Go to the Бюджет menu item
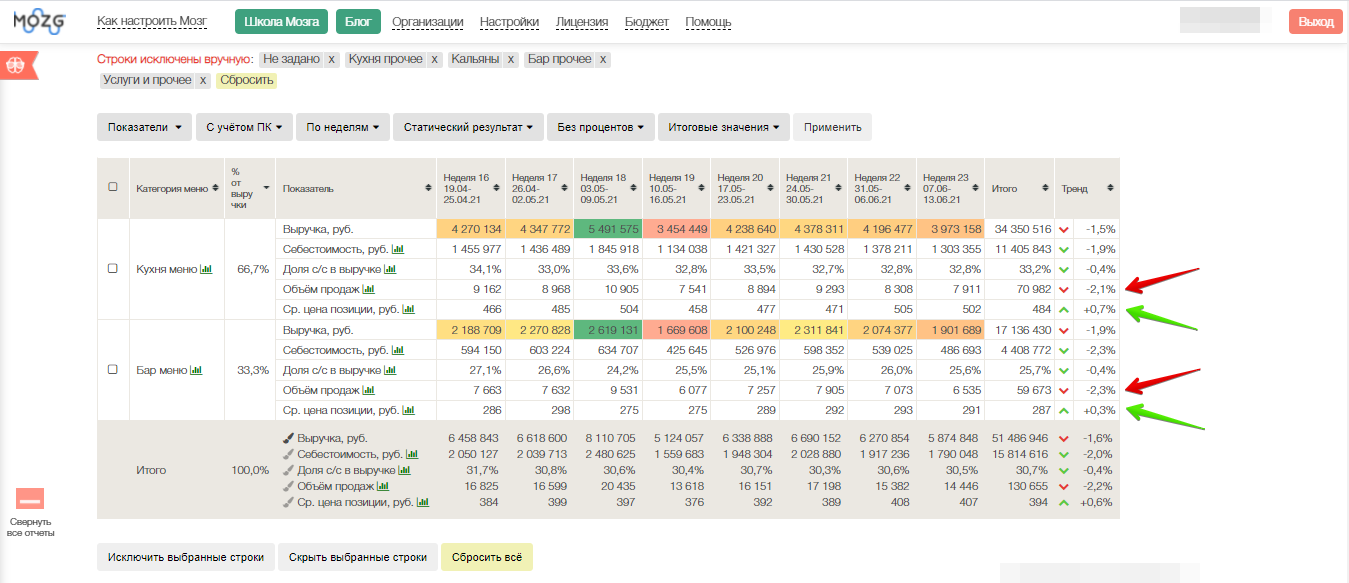Screen dimensions: 1349x583 [x=647, y=22]
